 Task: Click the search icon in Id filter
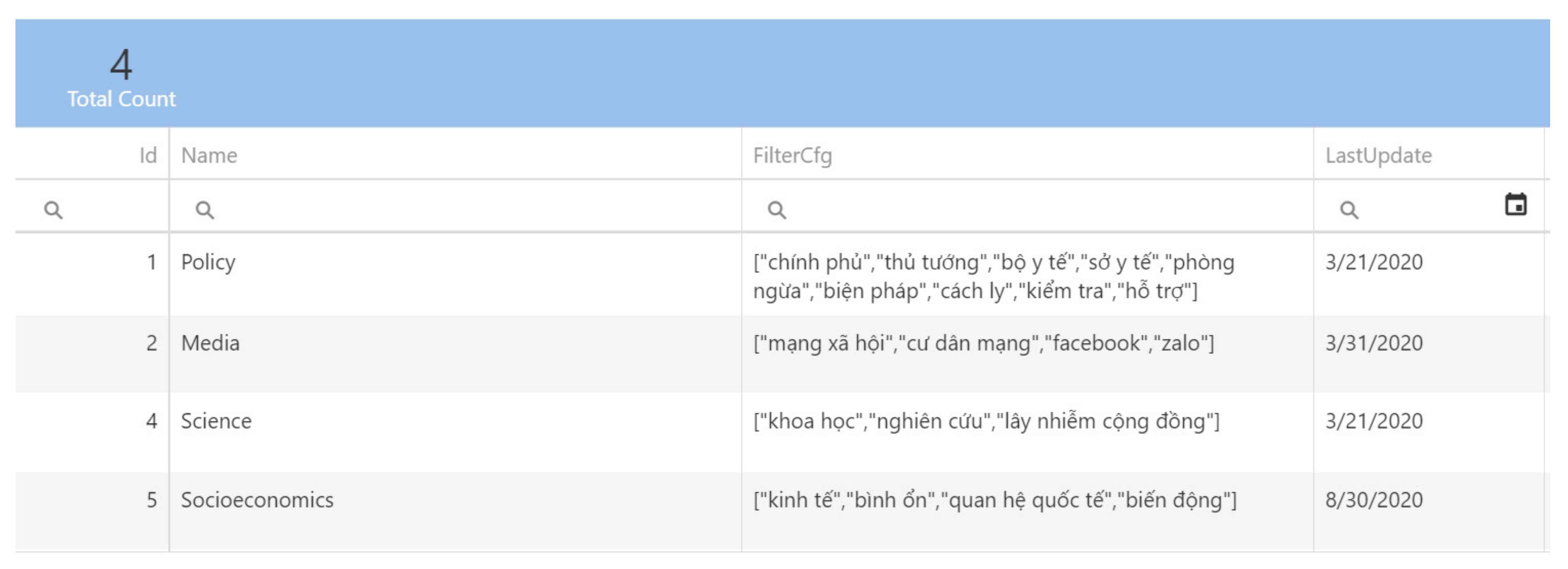53,210
